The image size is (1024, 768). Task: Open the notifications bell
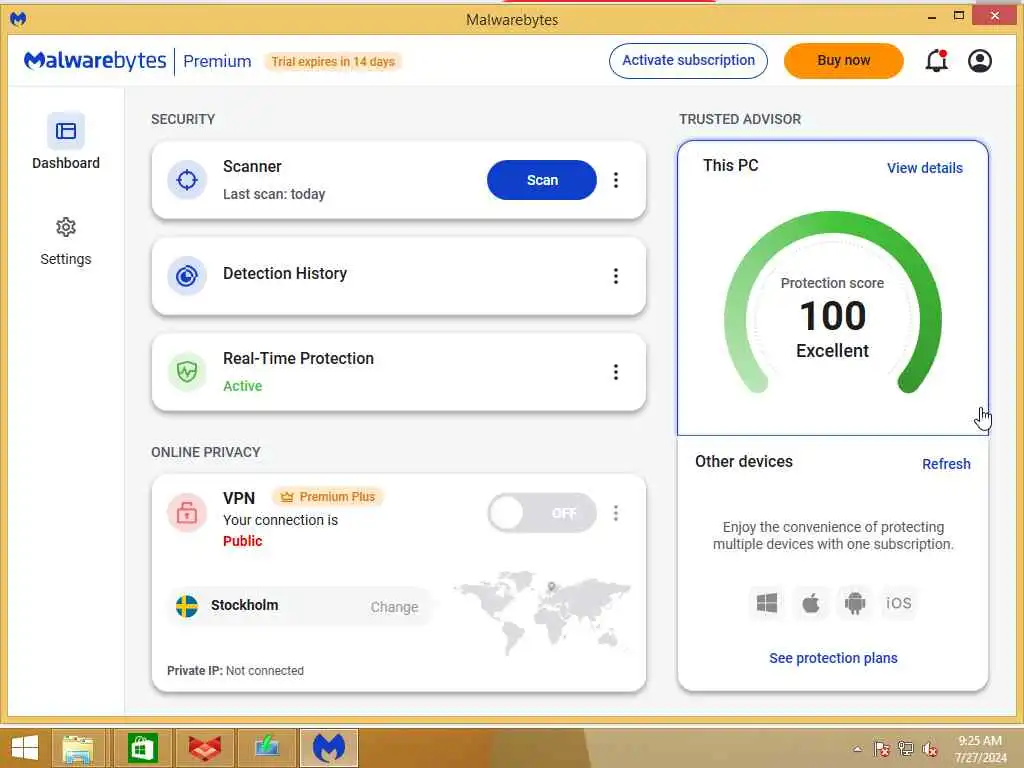pos(936,61)
